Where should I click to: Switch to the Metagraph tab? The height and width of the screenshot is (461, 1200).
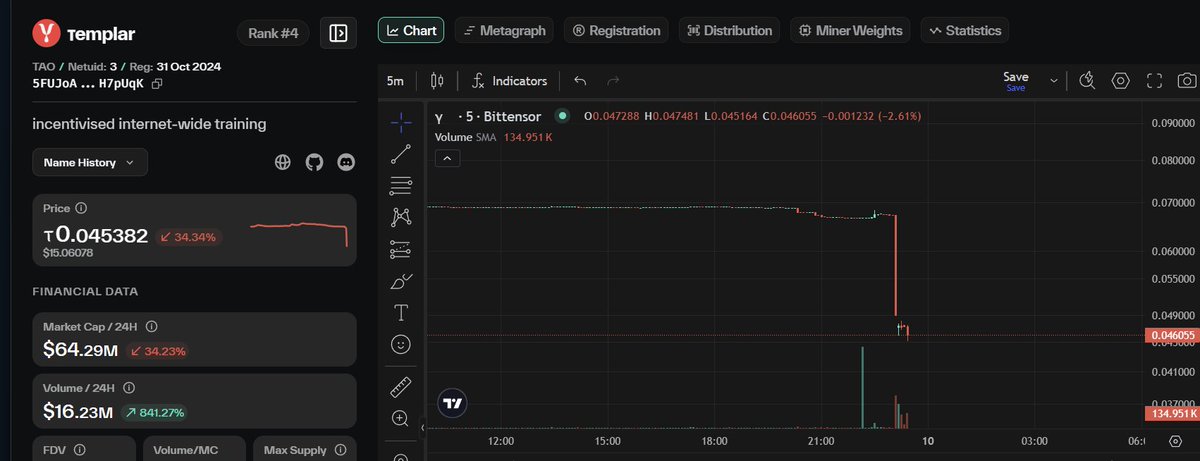pyautogui.click(x=505, y=31)
